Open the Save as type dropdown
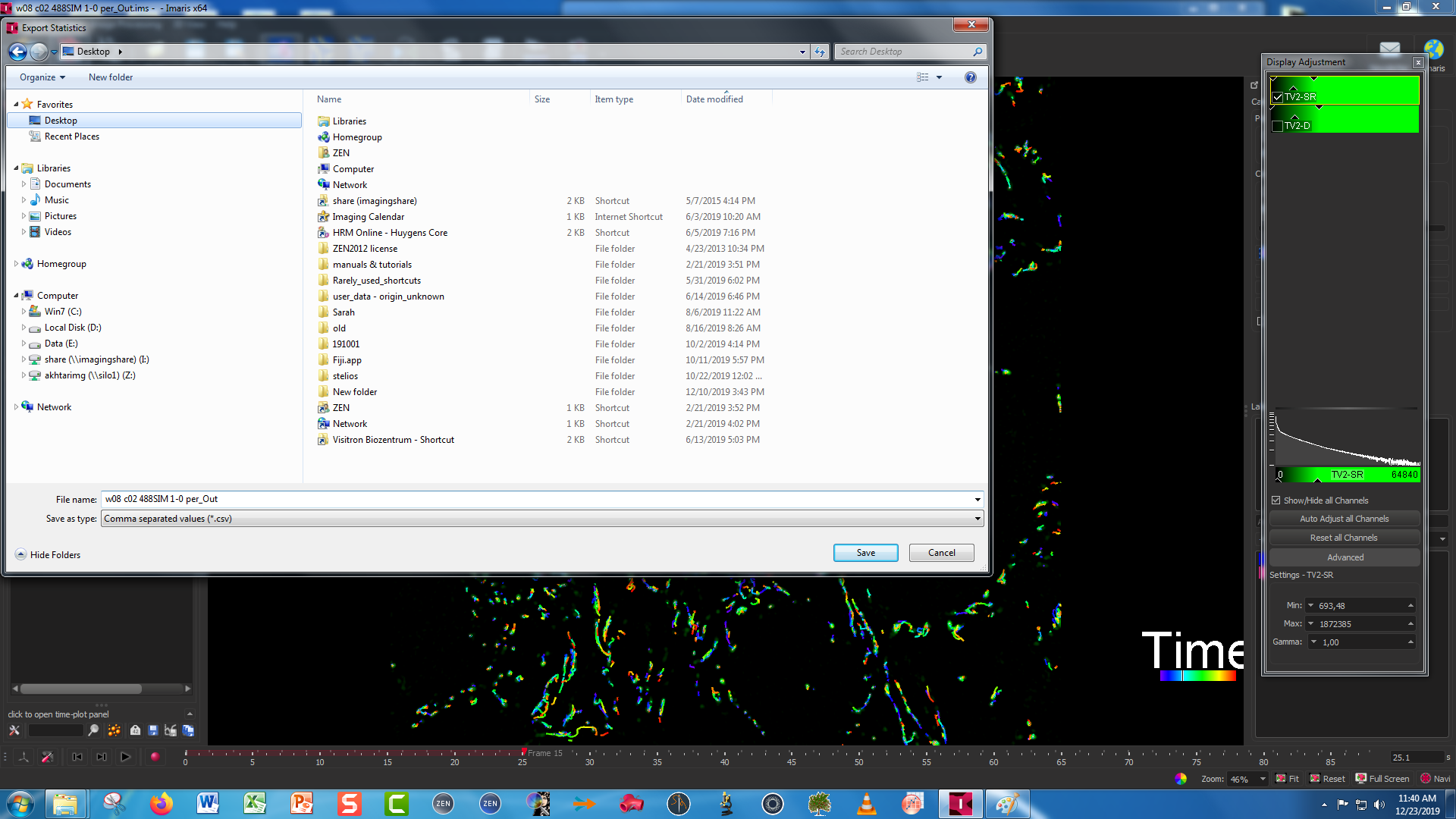Screen dimensions: 1456x819 point(977,519)
